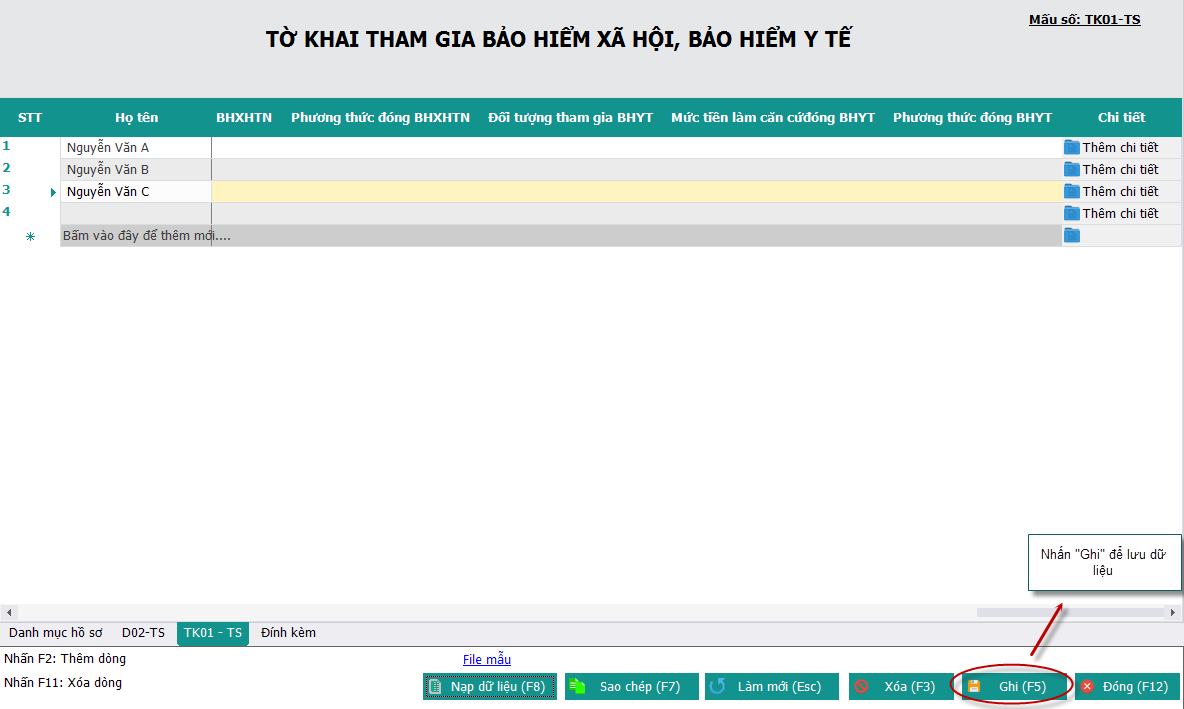Click the horizontal scrollbar thumb
Image resolution: width=1184 pixels, height=709 pixels.
click(x=1070, y=612)
